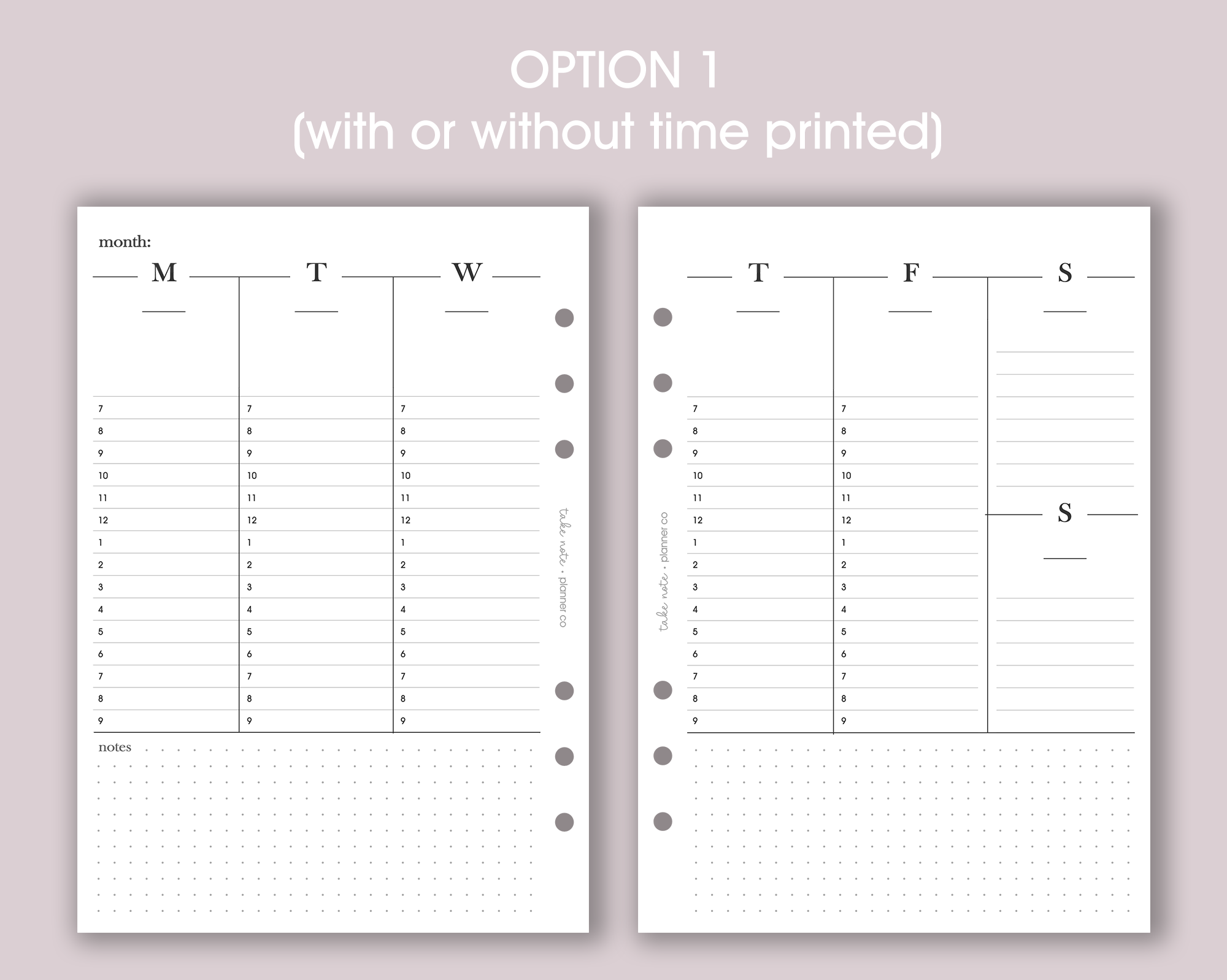The width and height of the screenshot is (1227, 980).
Task: Click the upper S header for Saturday
Action: click(x=1065, y=272)
